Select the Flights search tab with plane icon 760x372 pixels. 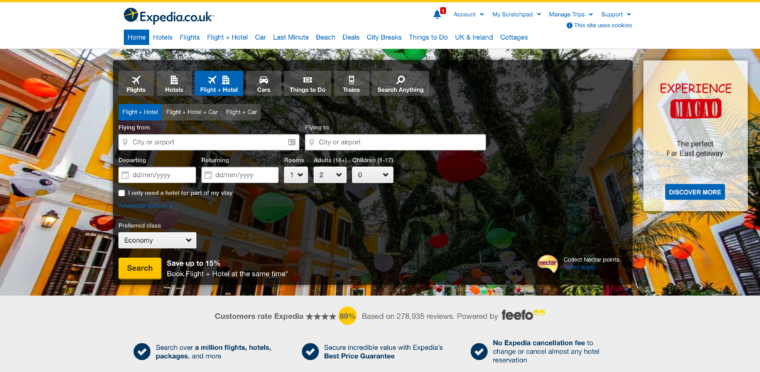(x=136, y=83)
